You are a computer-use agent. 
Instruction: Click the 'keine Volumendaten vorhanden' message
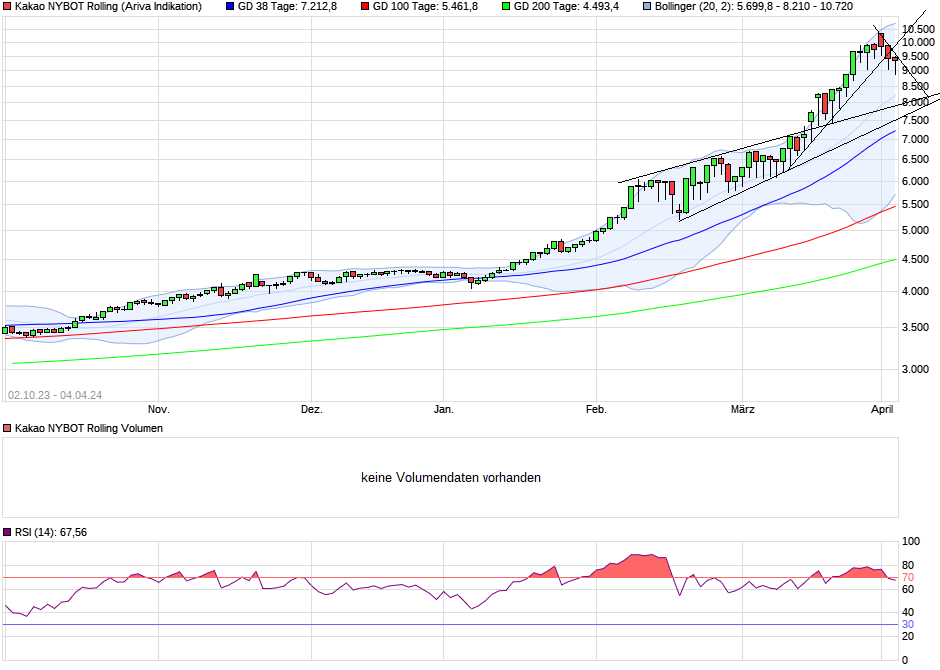451,478
